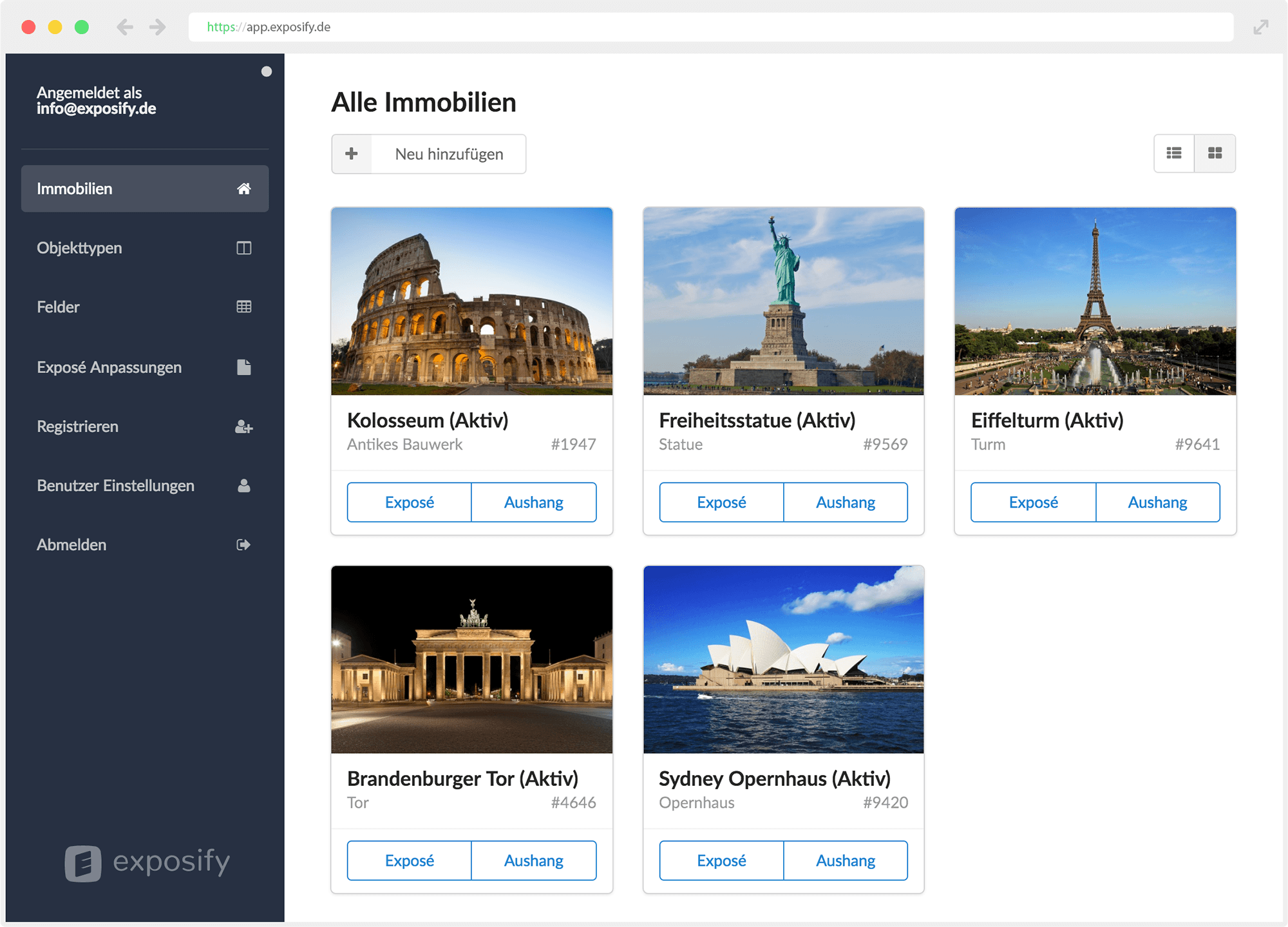The width and height of the screenshot is (1288, 927).
Task: Click the home icon beside Immobilien
Action: click(243, 189)
